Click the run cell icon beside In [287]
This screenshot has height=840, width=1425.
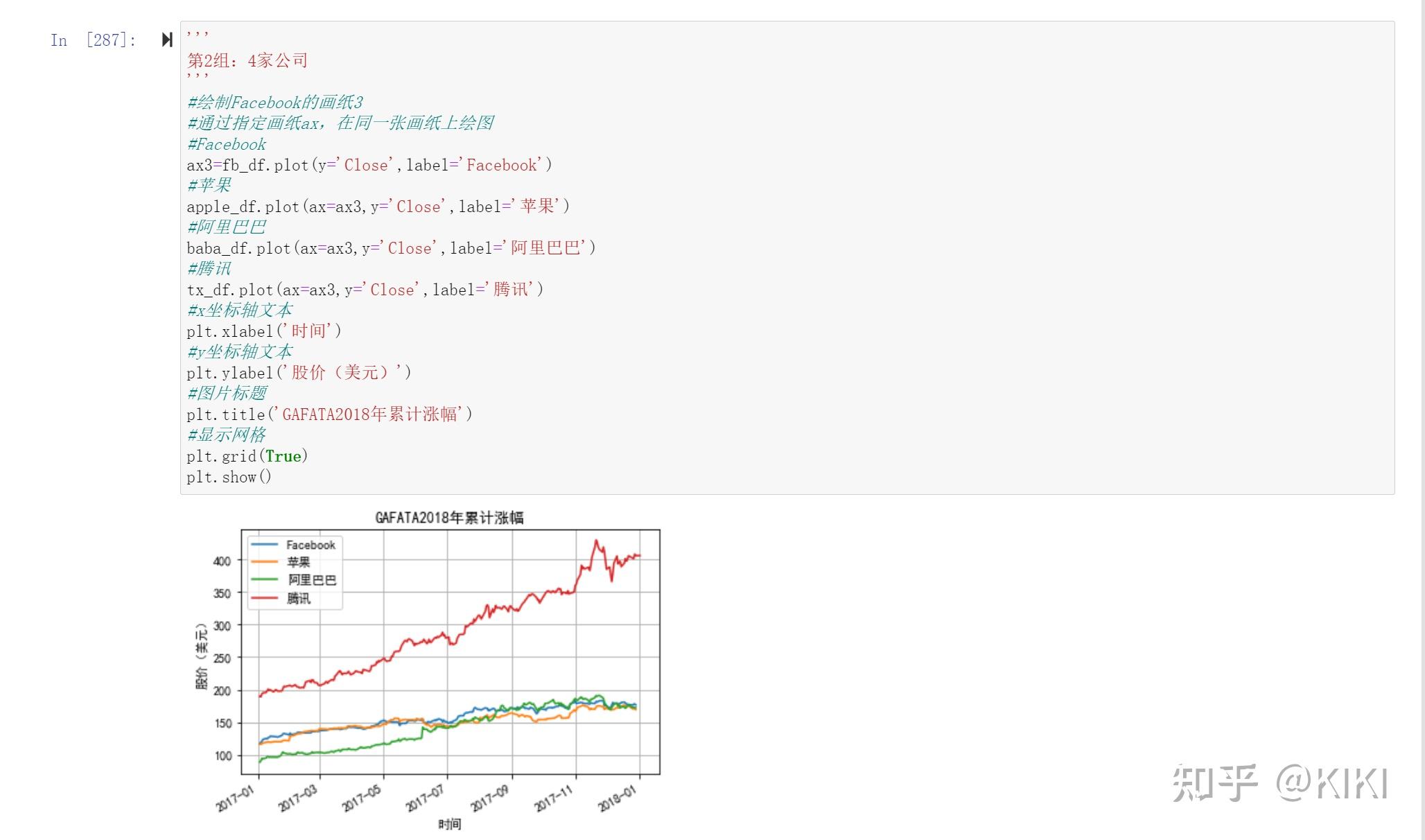pyautogui.click(x=167, y=40)
